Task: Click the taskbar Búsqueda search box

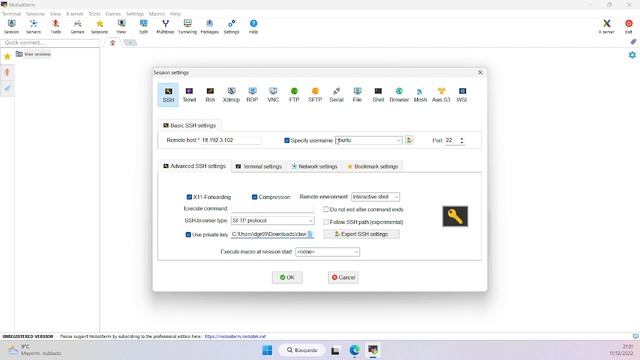Action: tap(302, 350)
